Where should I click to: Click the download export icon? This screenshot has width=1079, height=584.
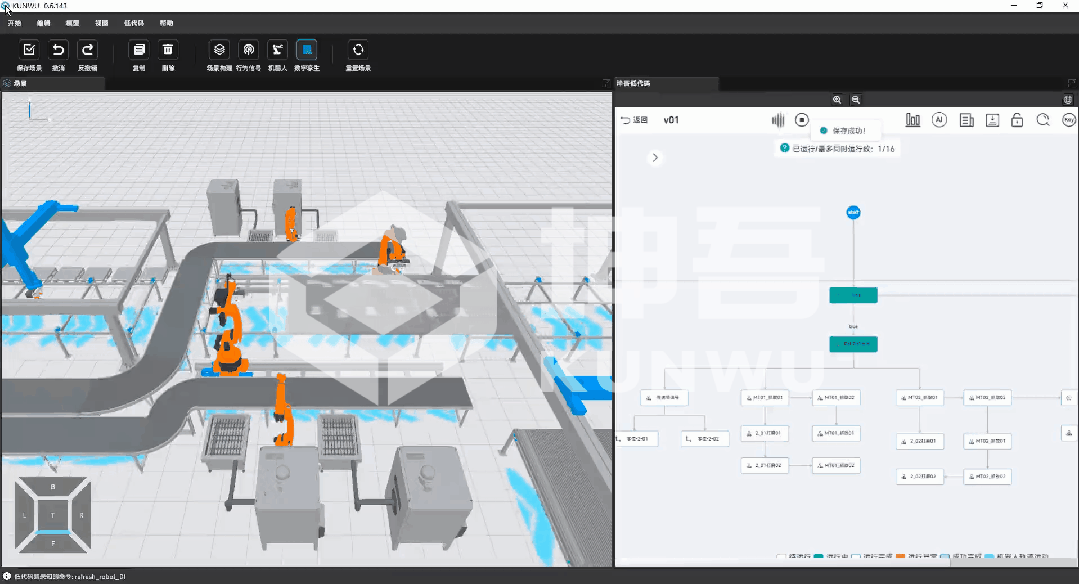(992, 120)
